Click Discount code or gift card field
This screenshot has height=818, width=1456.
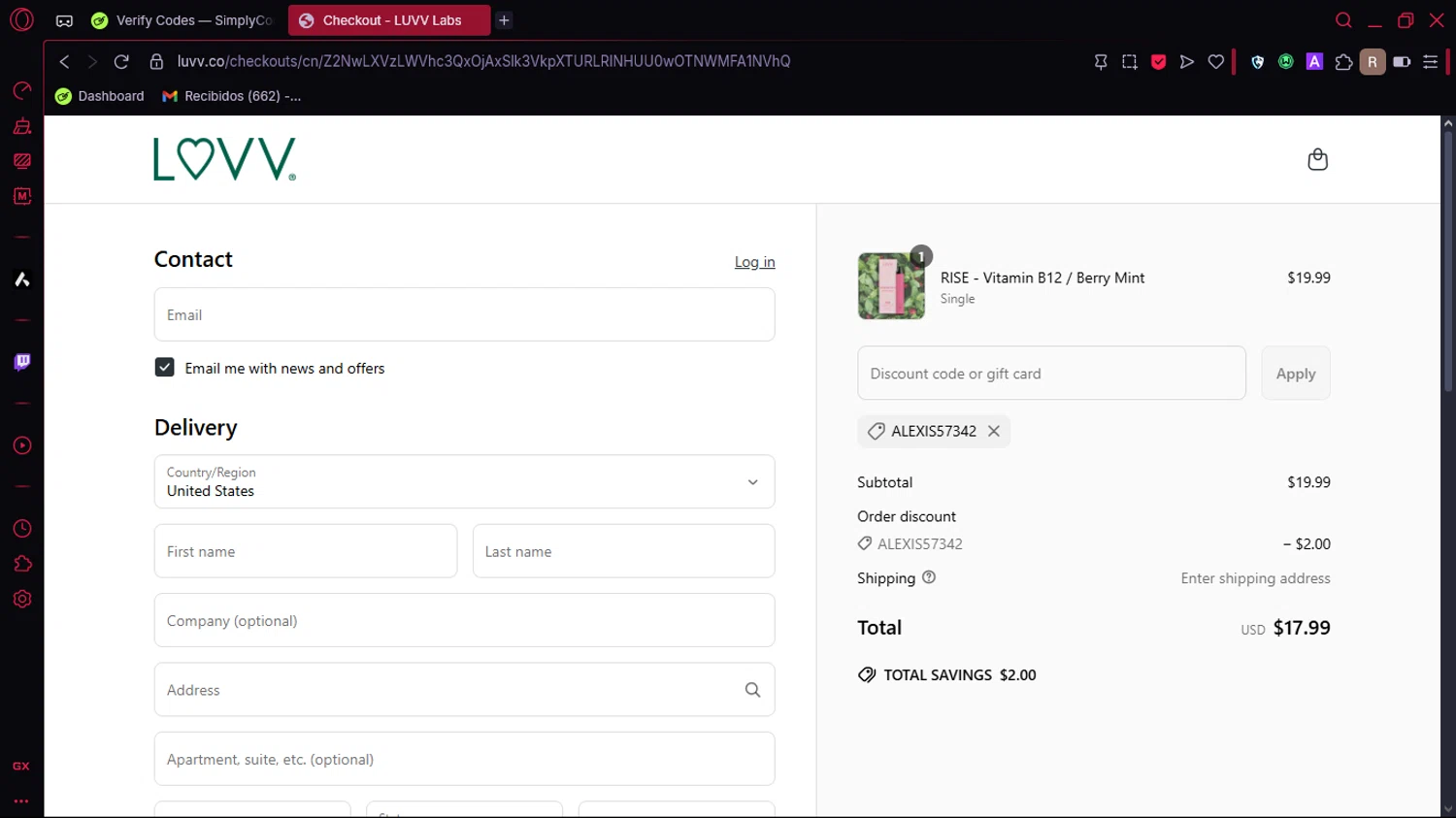tap(1051, 374)
